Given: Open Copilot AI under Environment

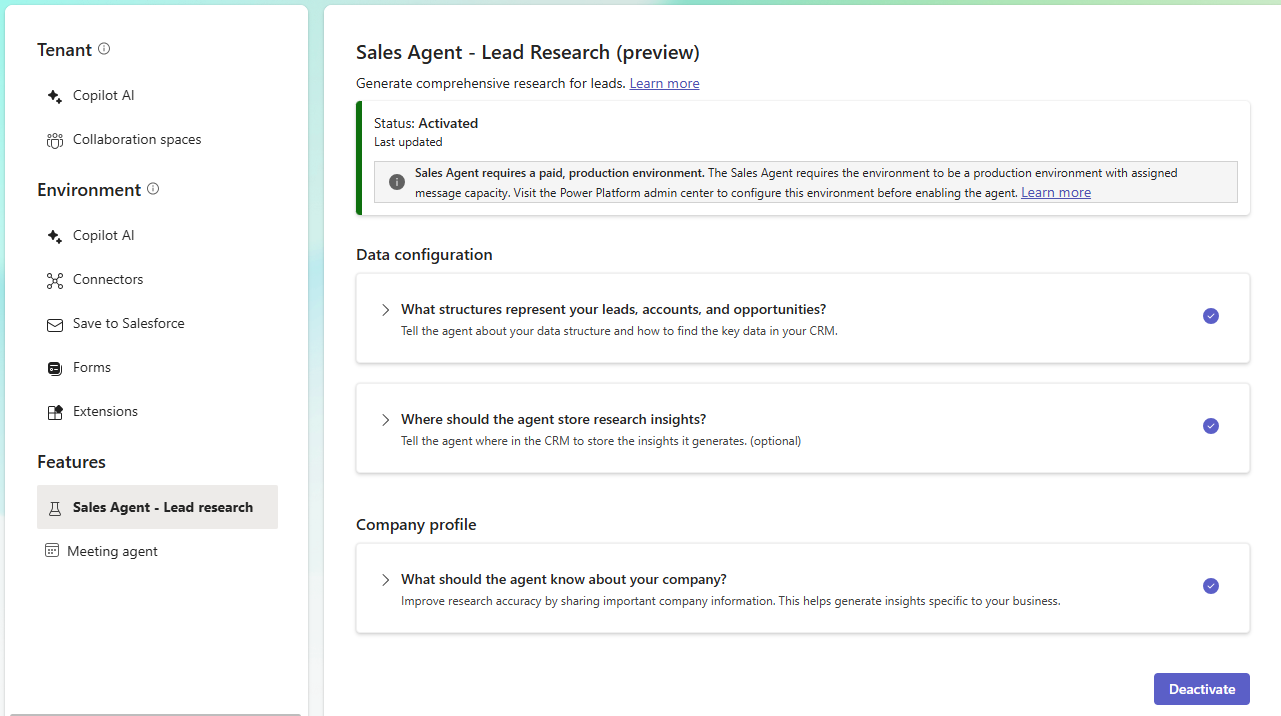Looking at the screenshot, I should tap(103, 236).
